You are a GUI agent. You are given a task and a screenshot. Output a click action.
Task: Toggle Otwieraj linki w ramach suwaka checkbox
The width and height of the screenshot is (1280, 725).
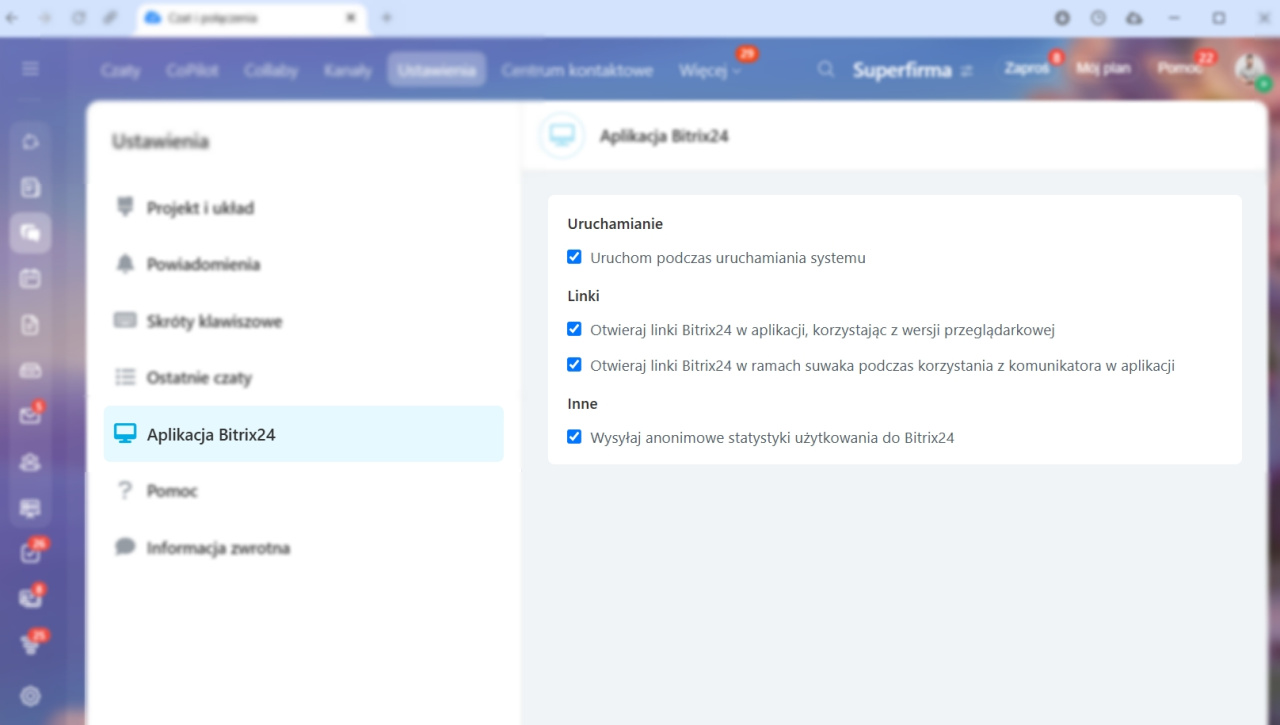pos(574,365)
